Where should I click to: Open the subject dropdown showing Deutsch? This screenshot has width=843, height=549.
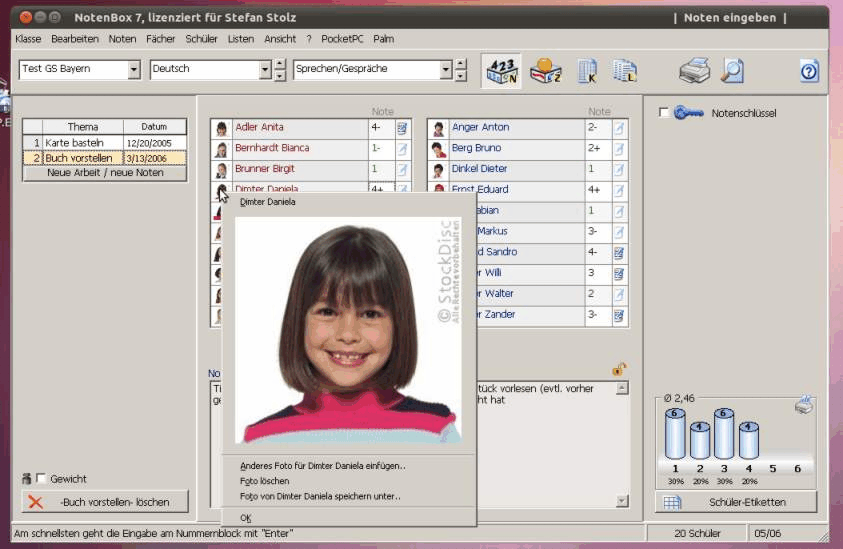point(265,70)
